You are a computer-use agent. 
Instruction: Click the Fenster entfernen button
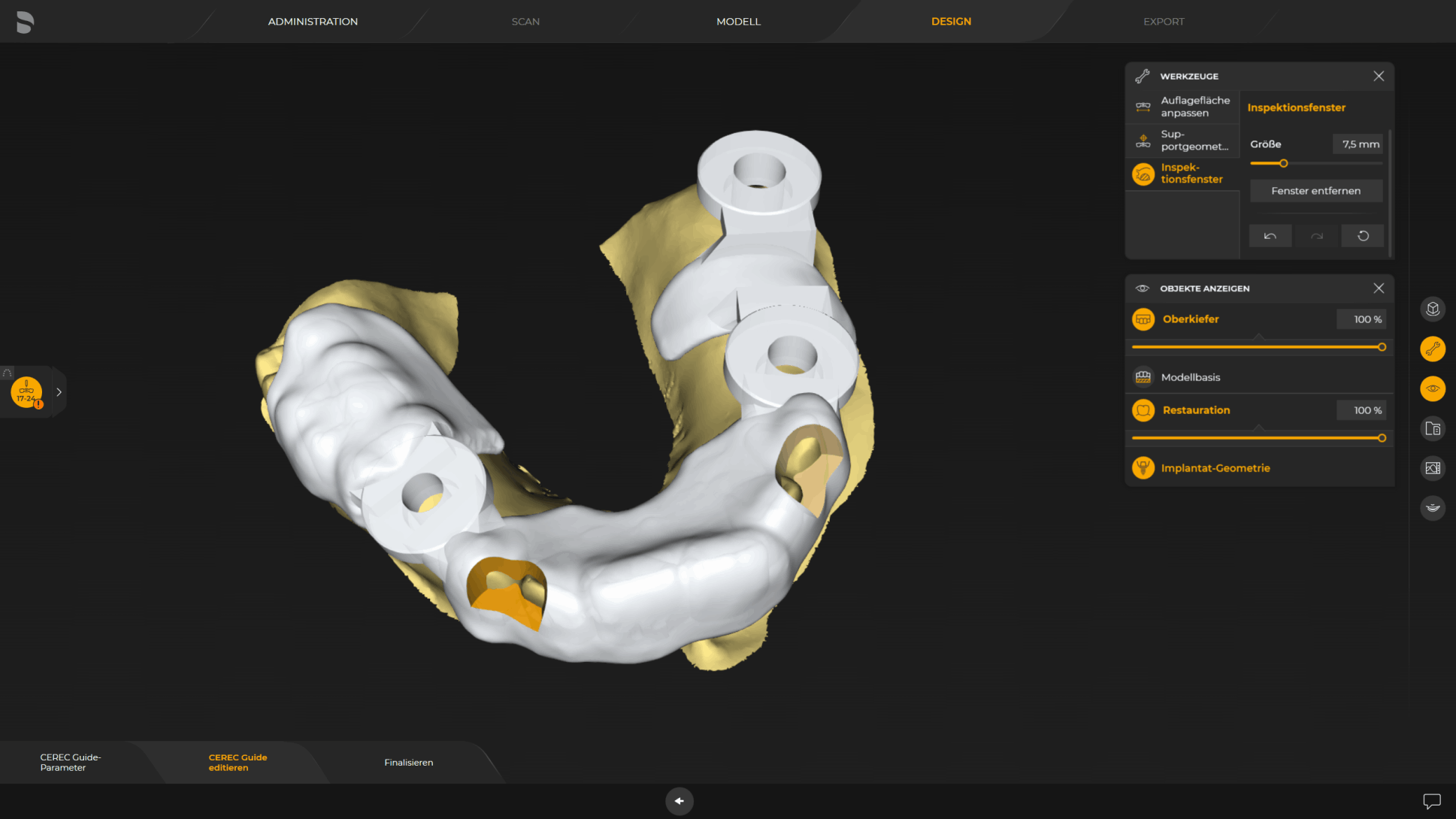(1315, 191)
